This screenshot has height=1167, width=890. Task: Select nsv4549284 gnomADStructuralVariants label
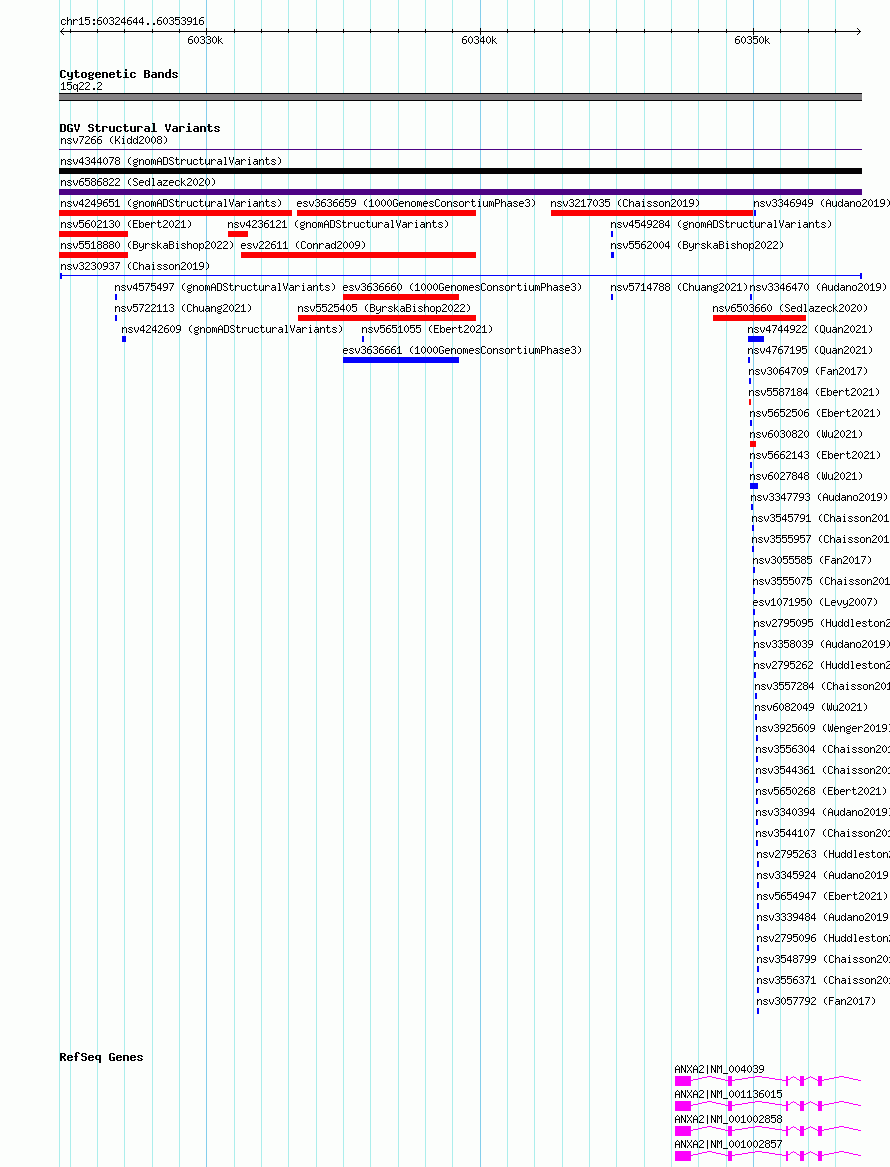point(721,224)
